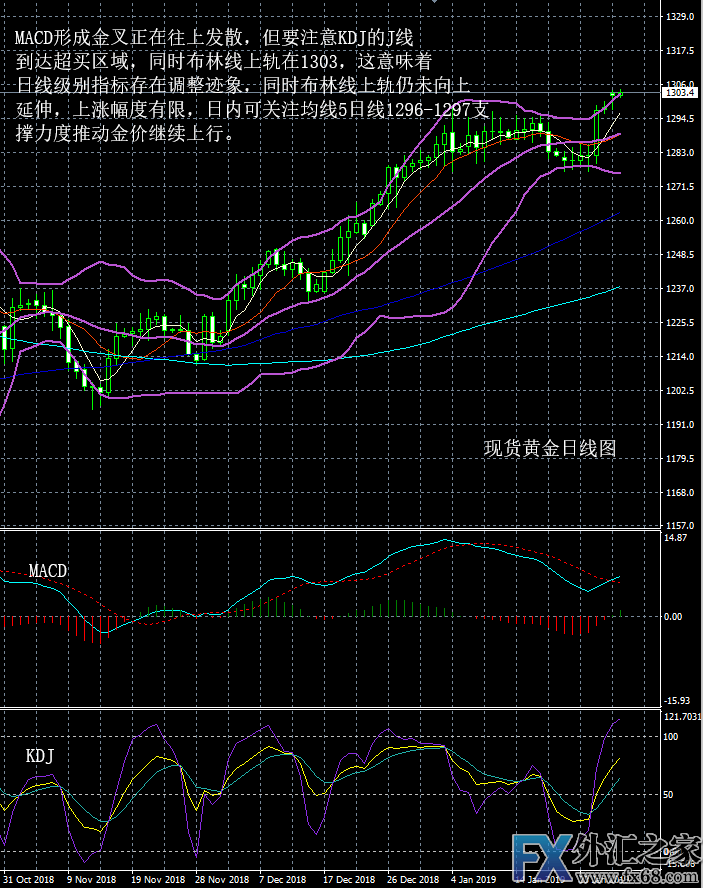Click the KDJ scale value 121.7031
This screenshot has width=703, height=888.
683,717
